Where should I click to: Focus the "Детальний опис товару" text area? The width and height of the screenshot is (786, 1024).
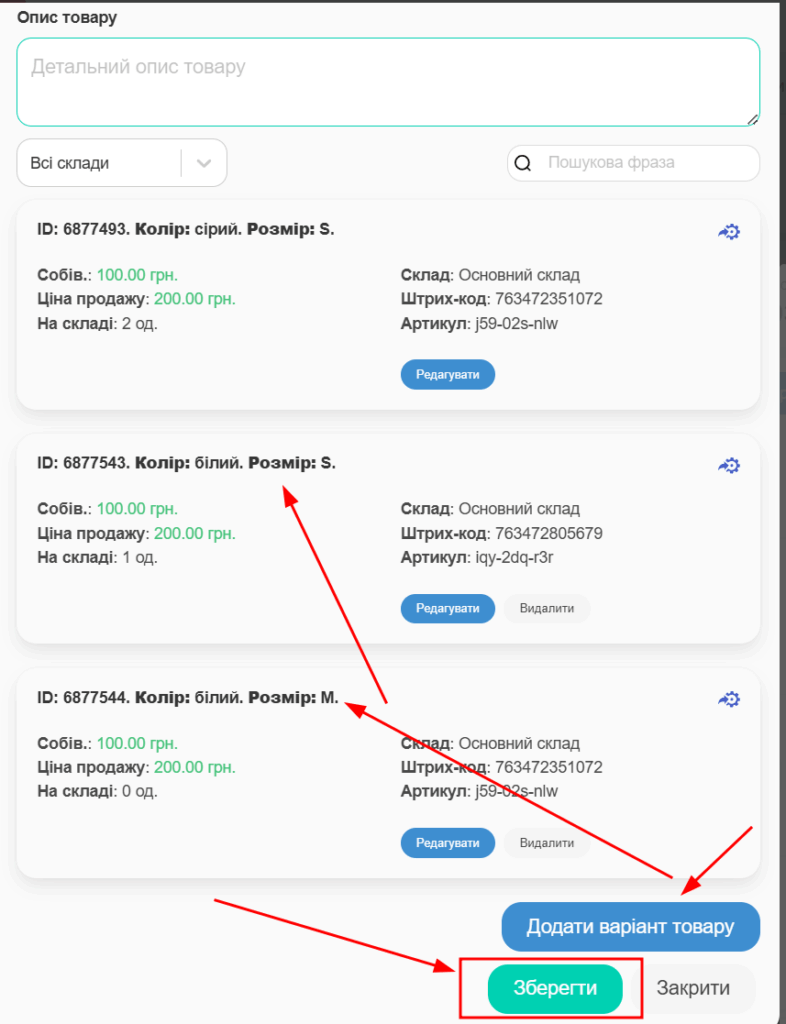(387, 82)
